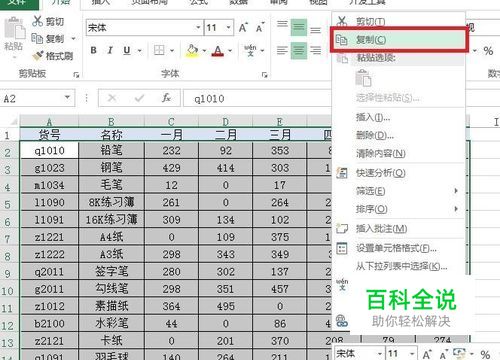Viewport: 500px width, 360px height.
Task: Increase font size with large A
Action: point(243,27)
